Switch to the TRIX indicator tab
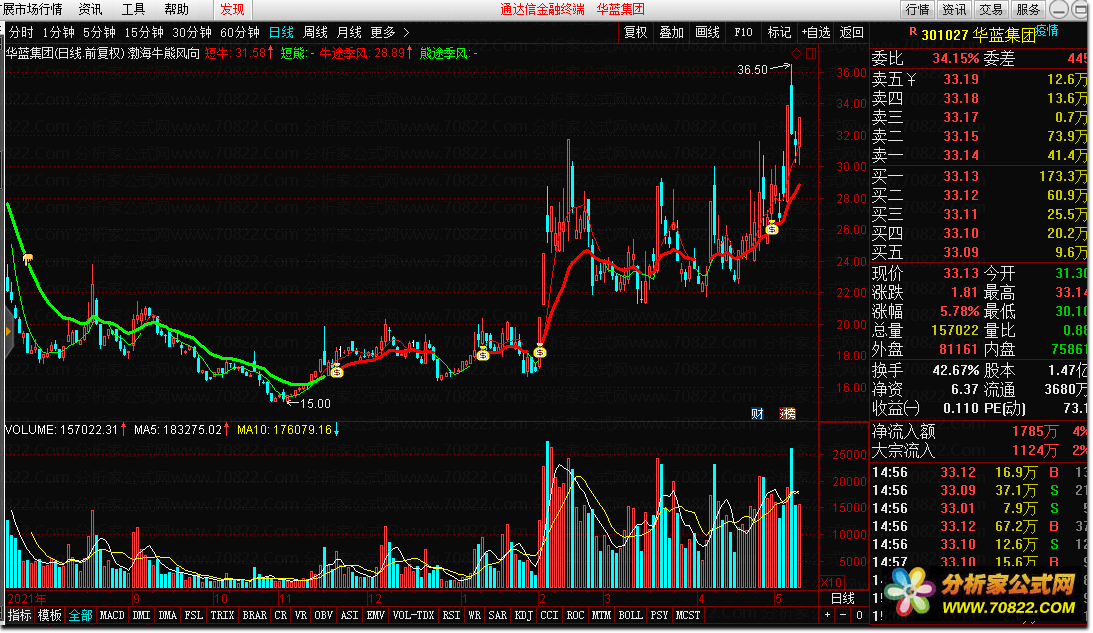Image resolution: width=1093 pixels, height=633 pixels. pyautogui.click(x=222, y=615)
